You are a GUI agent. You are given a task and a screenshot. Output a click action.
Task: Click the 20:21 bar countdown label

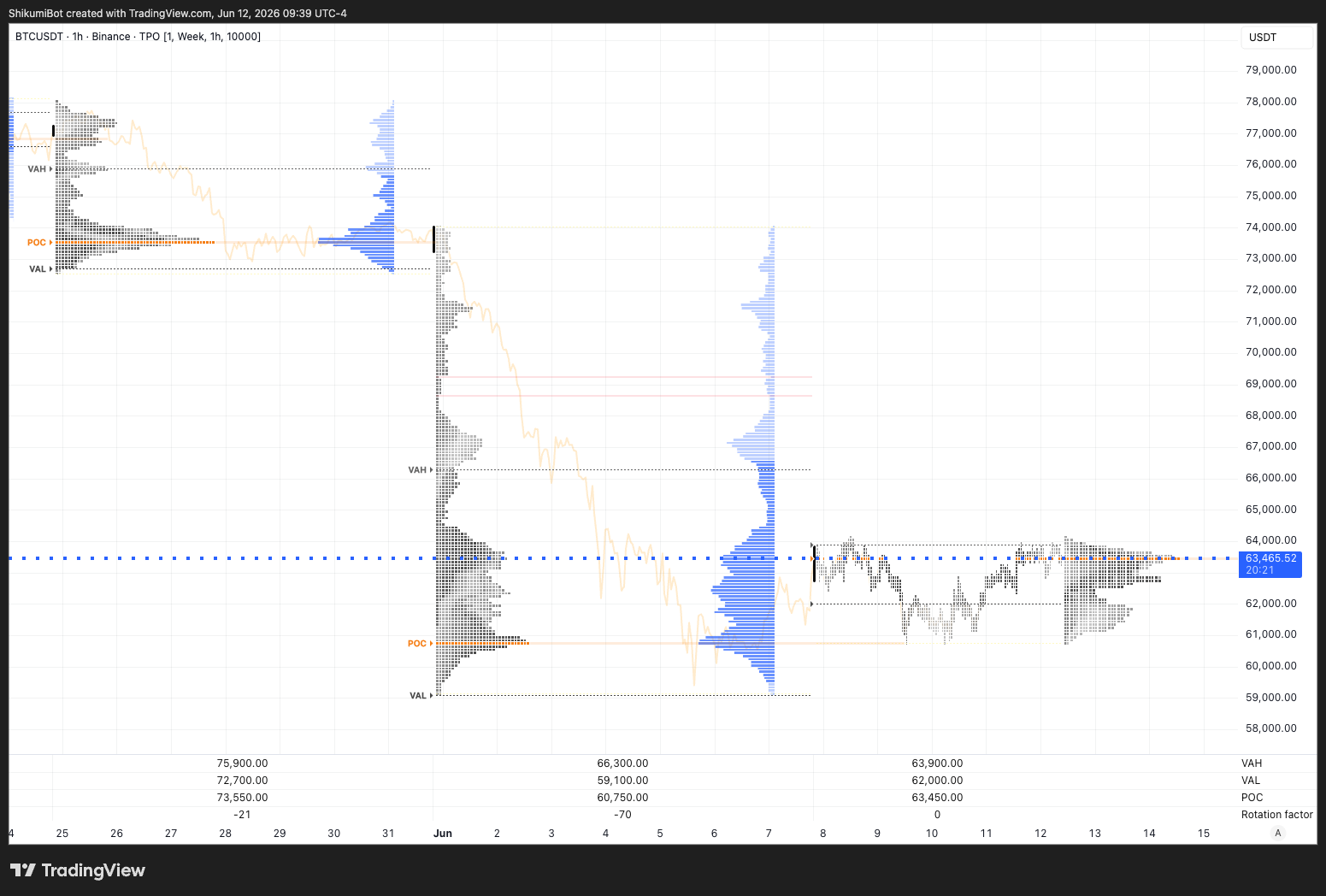tap(1259, 570)
